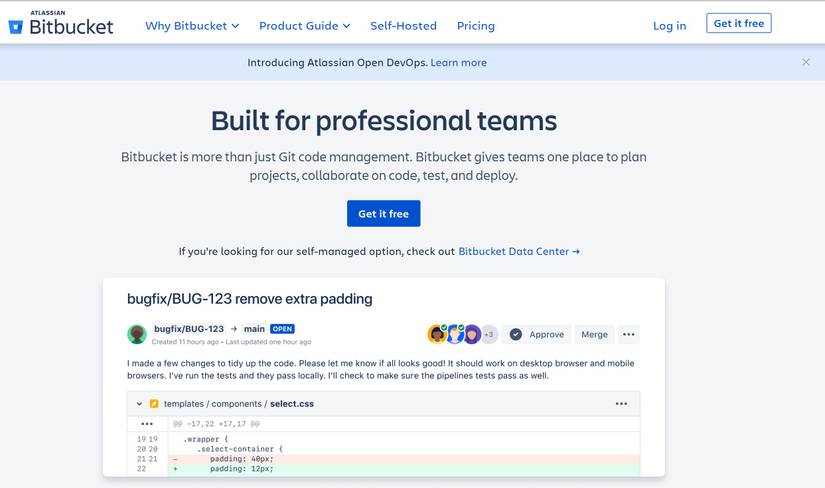Click the blue Get it free button
825x488 pixels.
384,213
